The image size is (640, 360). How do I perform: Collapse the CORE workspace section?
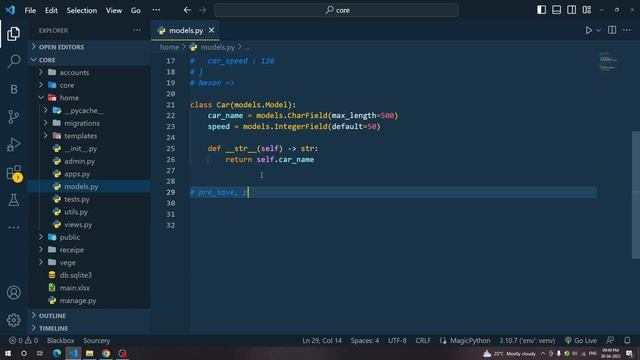[x=89, y=60]
